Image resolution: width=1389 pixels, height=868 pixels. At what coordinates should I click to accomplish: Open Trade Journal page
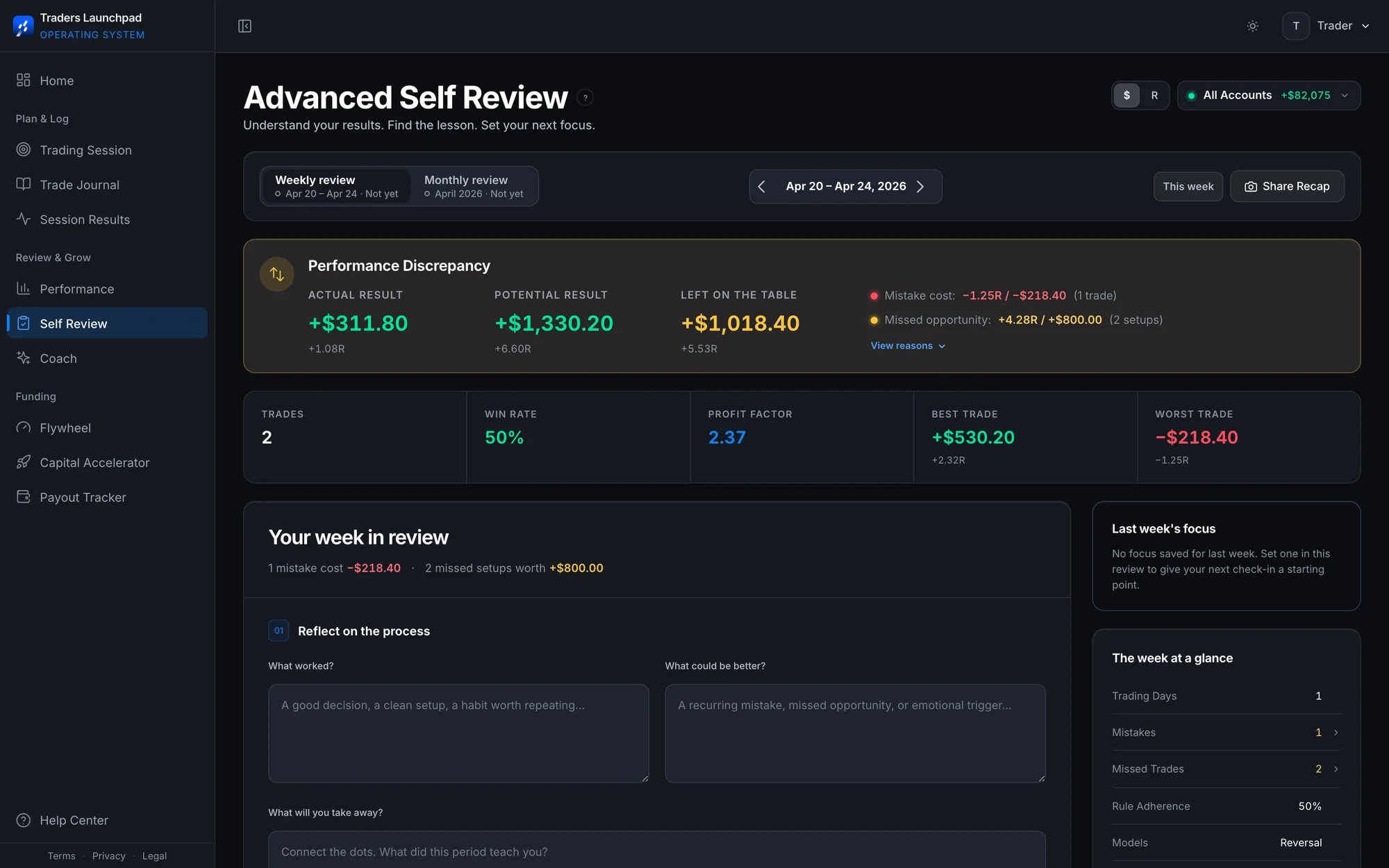pos(107,185)
